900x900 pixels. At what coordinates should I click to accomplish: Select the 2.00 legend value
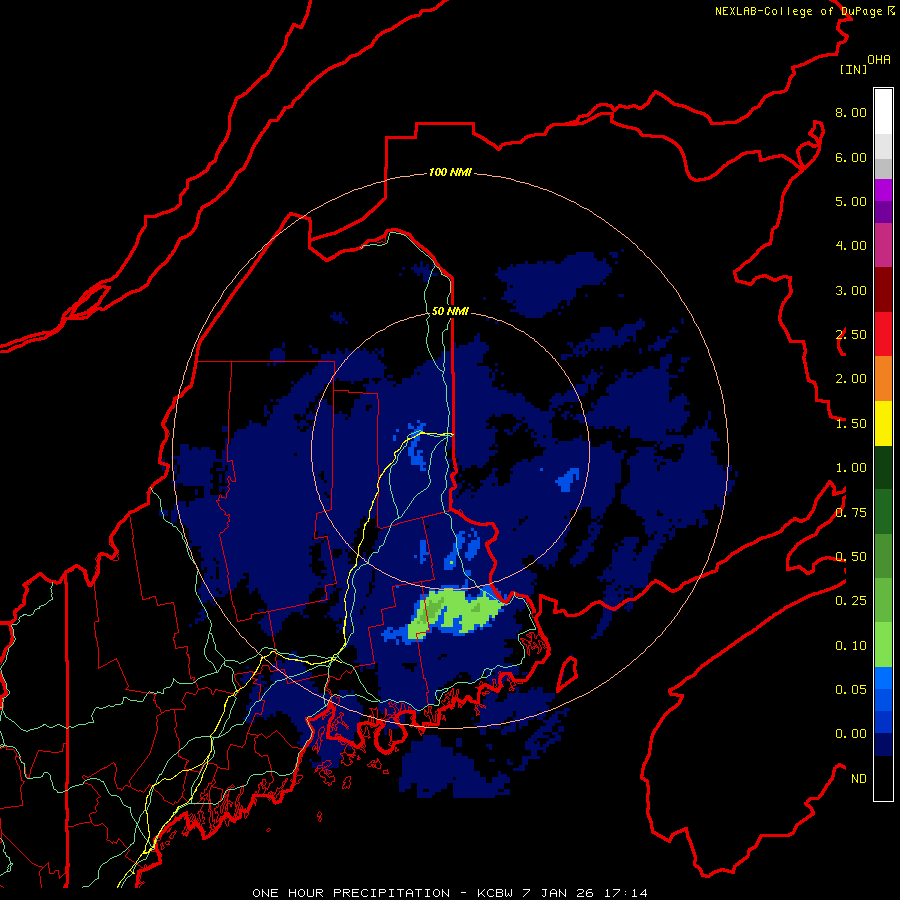click(851, 379)
